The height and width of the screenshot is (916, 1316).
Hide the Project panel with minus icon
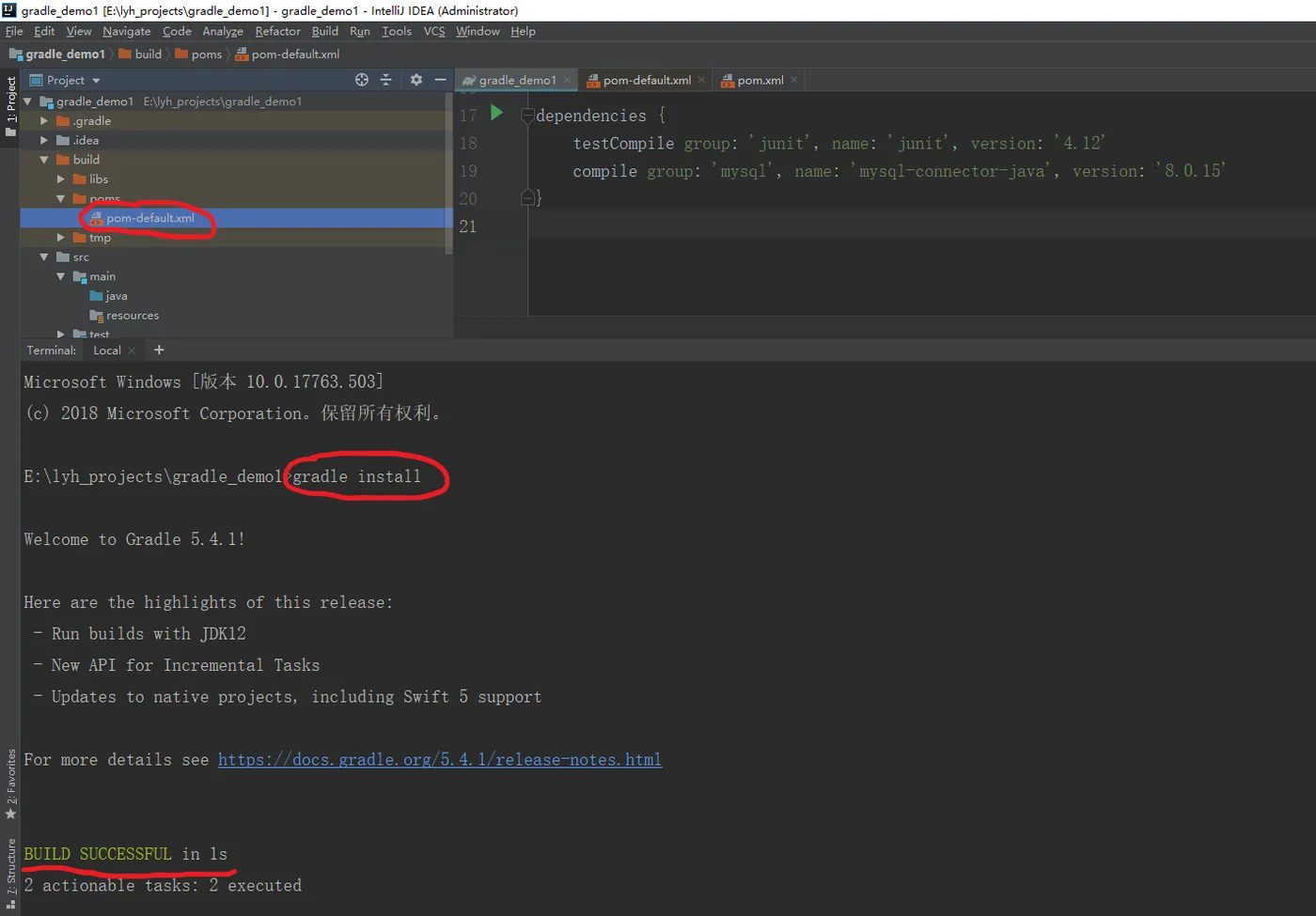440,80
